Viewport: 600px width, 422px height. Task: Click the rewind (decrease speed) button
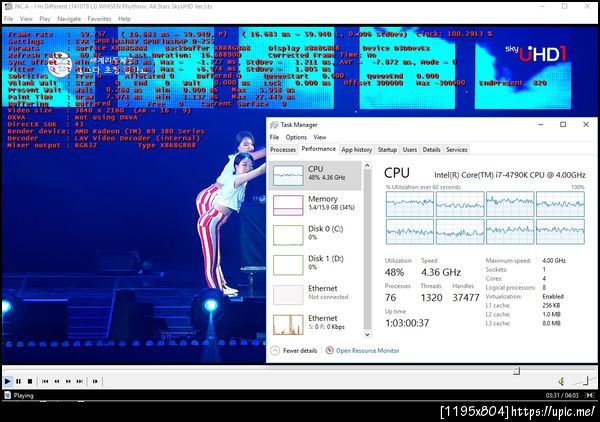(x=57, y=381)
